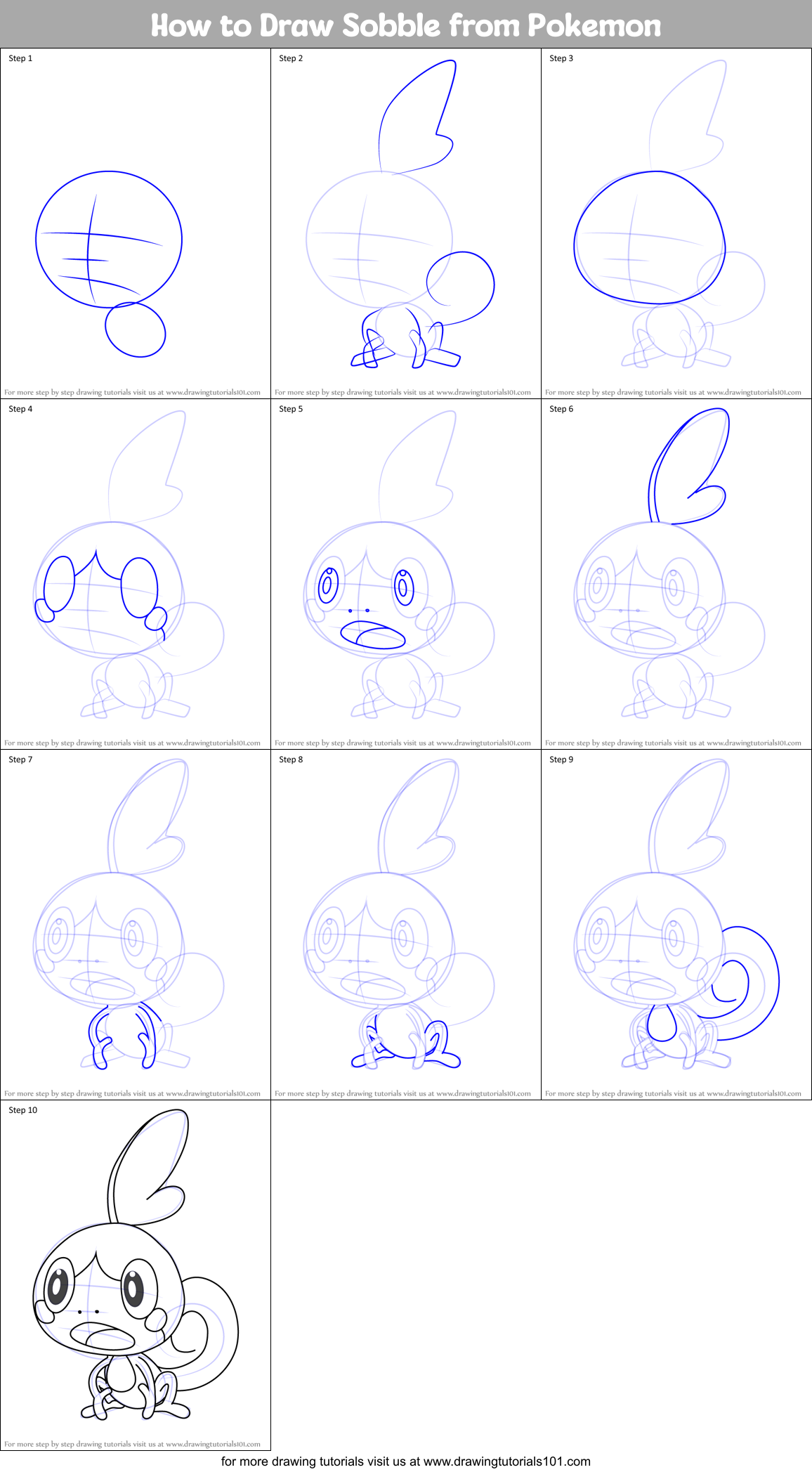The height and width of the screenshot is (1472, 812).
Task: Click the 'Step 5' label
Action: tap(291, 409)
